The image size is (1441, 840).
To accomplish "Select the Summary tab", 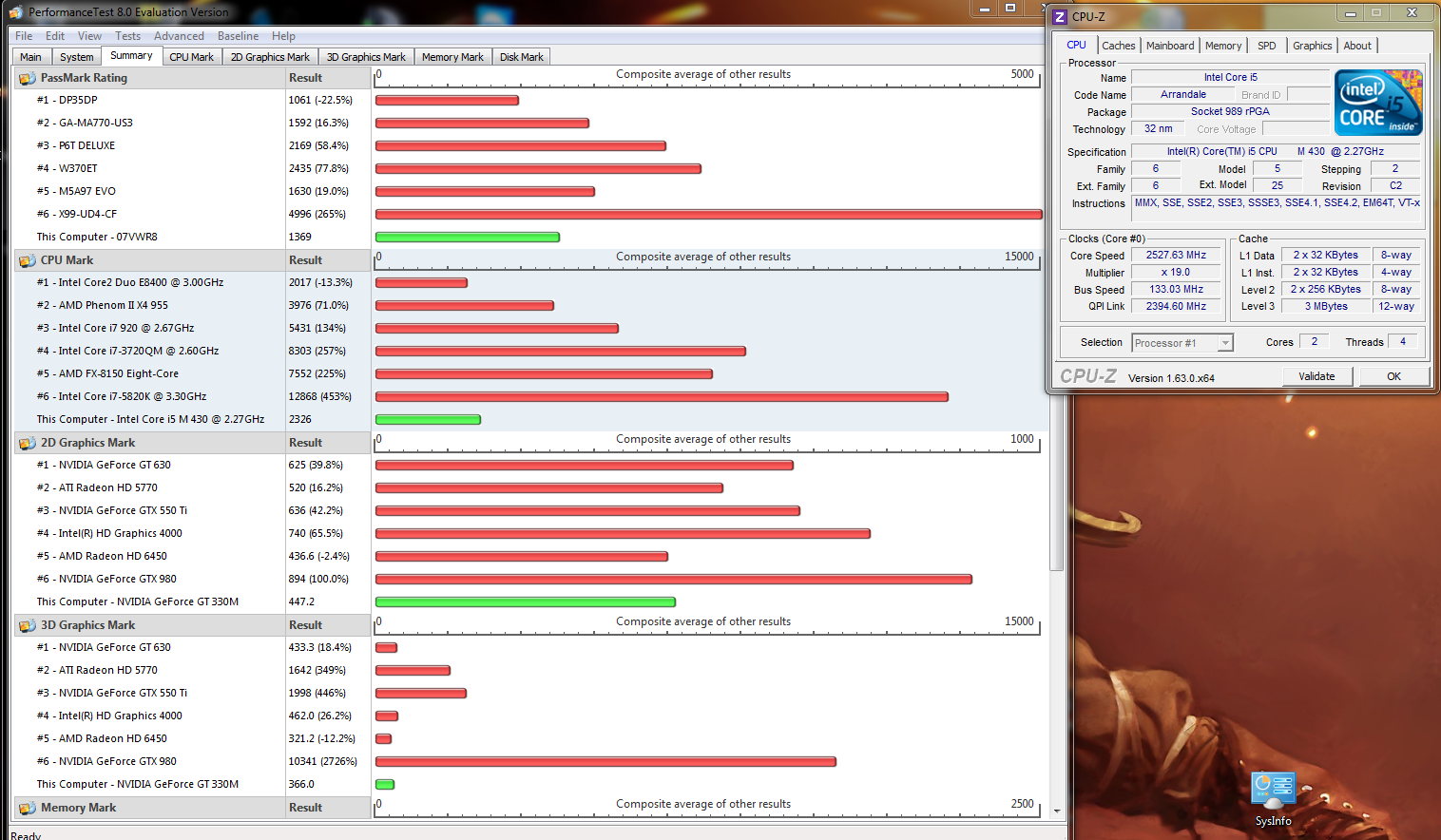I will pos(131,56).
